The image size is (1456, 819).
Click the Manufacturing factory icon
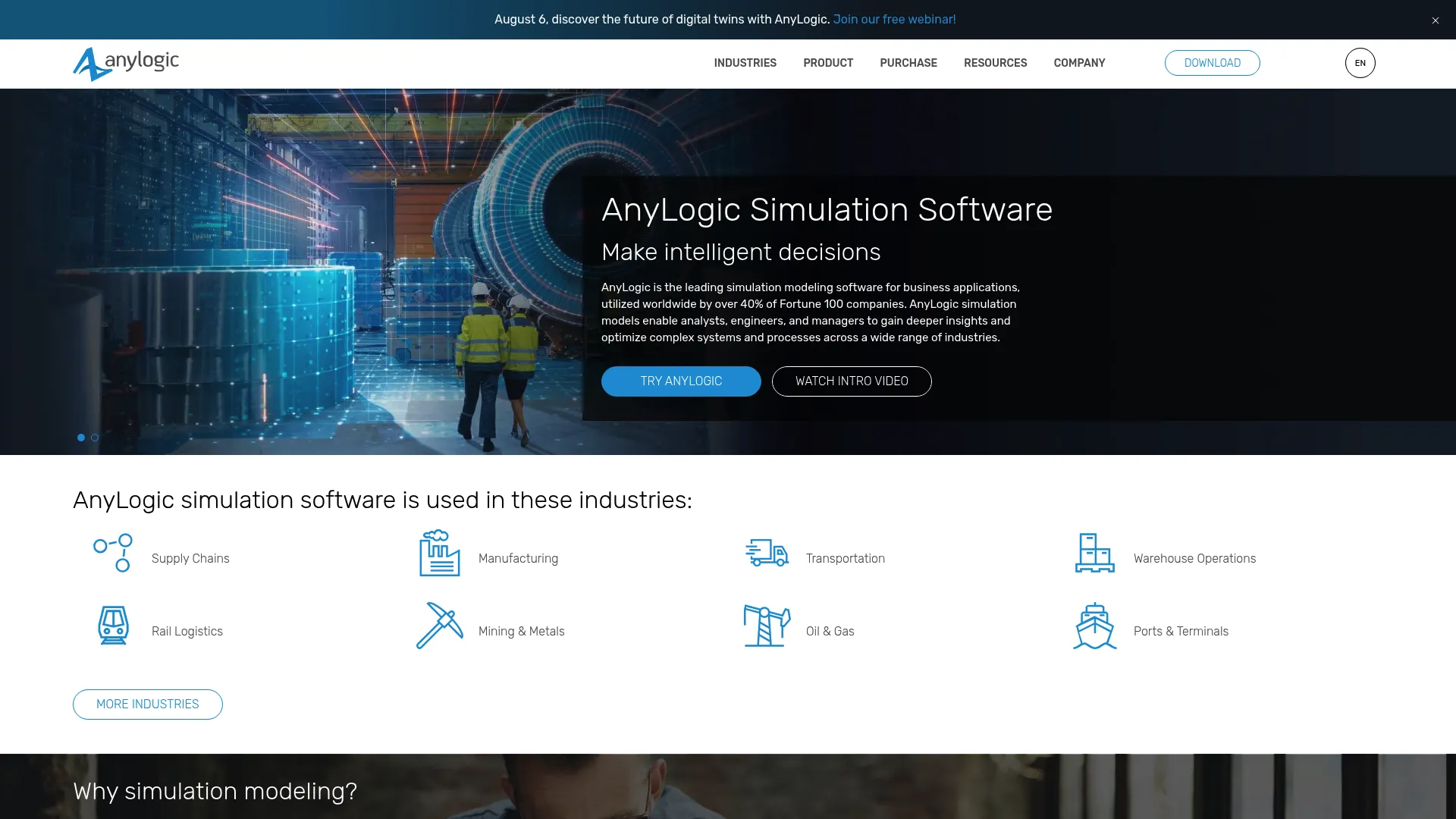coord(440,553)
